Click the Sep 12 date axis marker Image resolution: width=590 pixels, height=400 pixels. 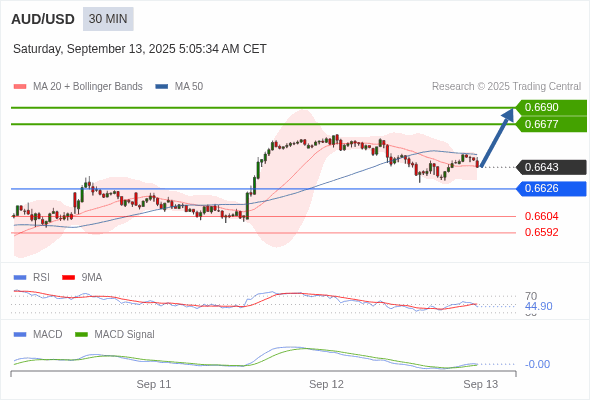326,384
